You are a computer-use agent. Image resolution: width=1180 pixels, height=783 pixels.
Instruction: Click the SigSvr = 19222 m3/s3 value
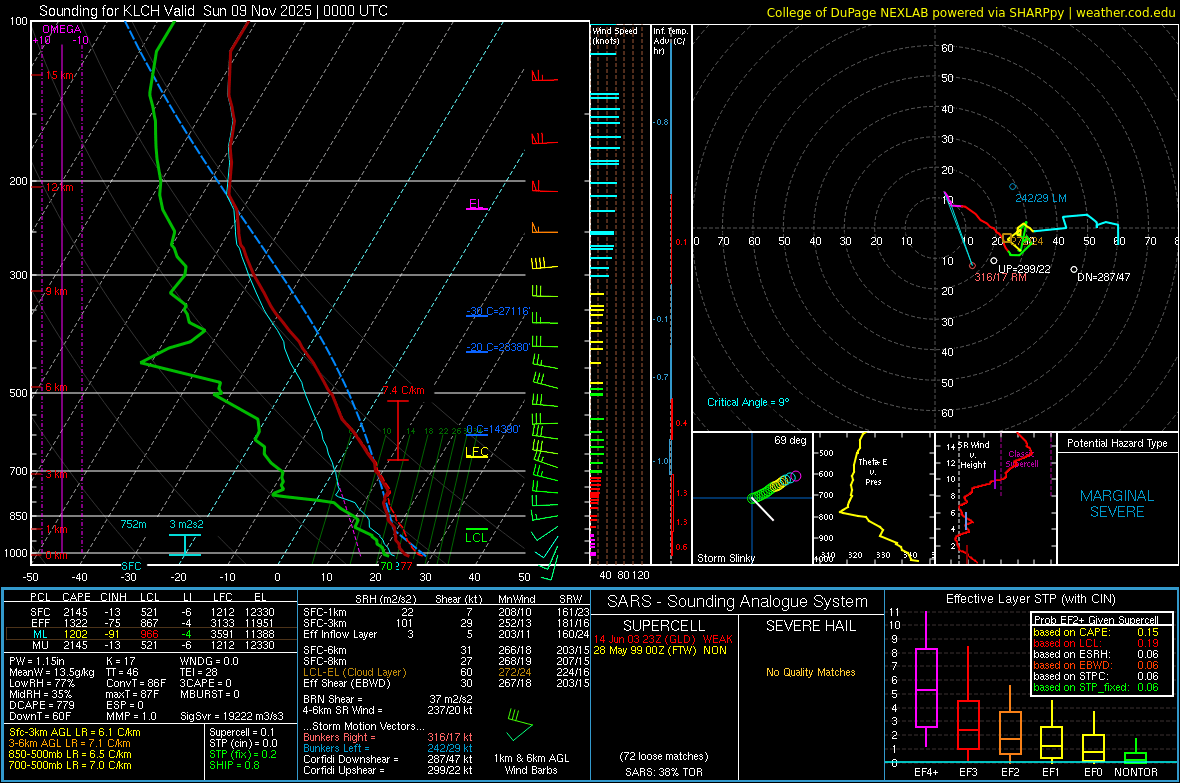pos(232,717)
